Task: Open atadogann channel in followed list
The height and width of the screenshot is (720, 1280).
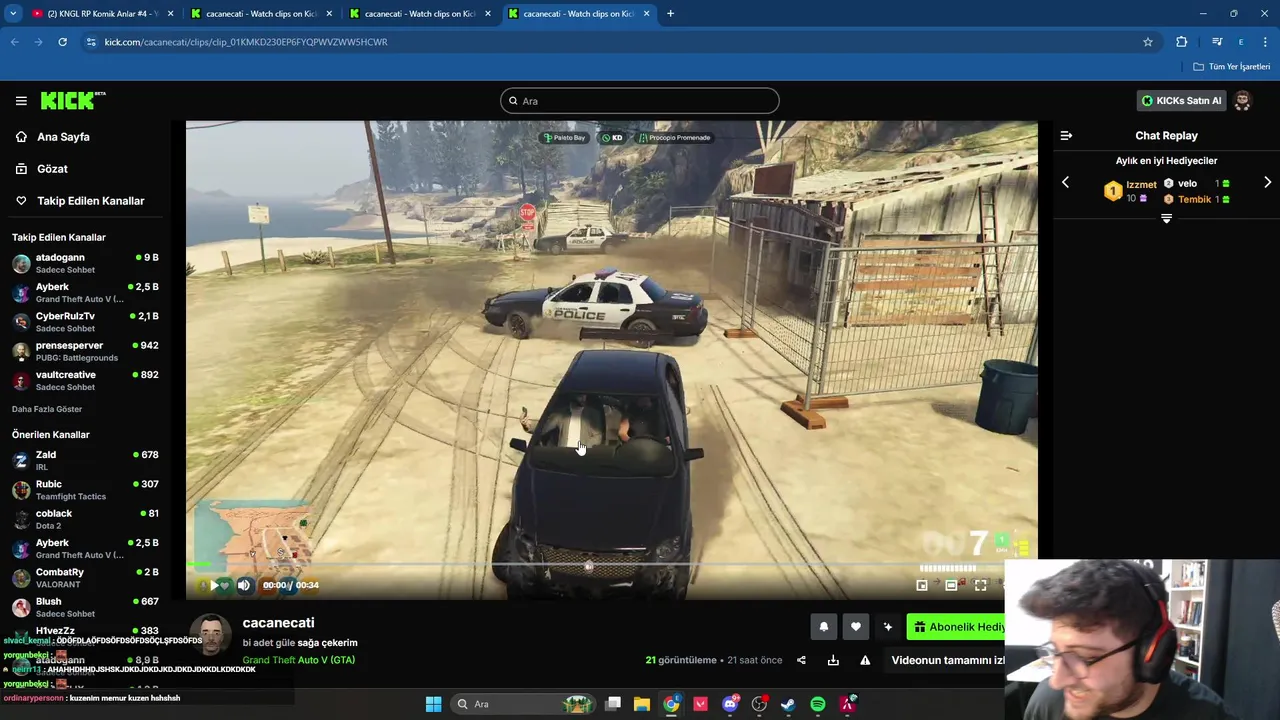Action: (x=85, y=264)
